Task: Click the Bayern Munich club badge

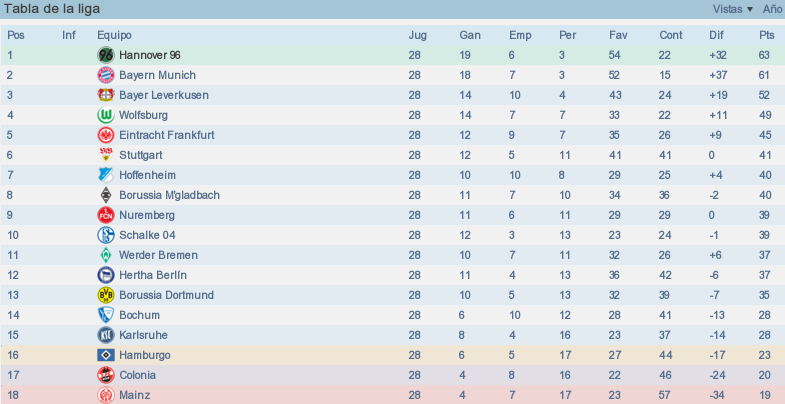Action: tap(106, 75)
